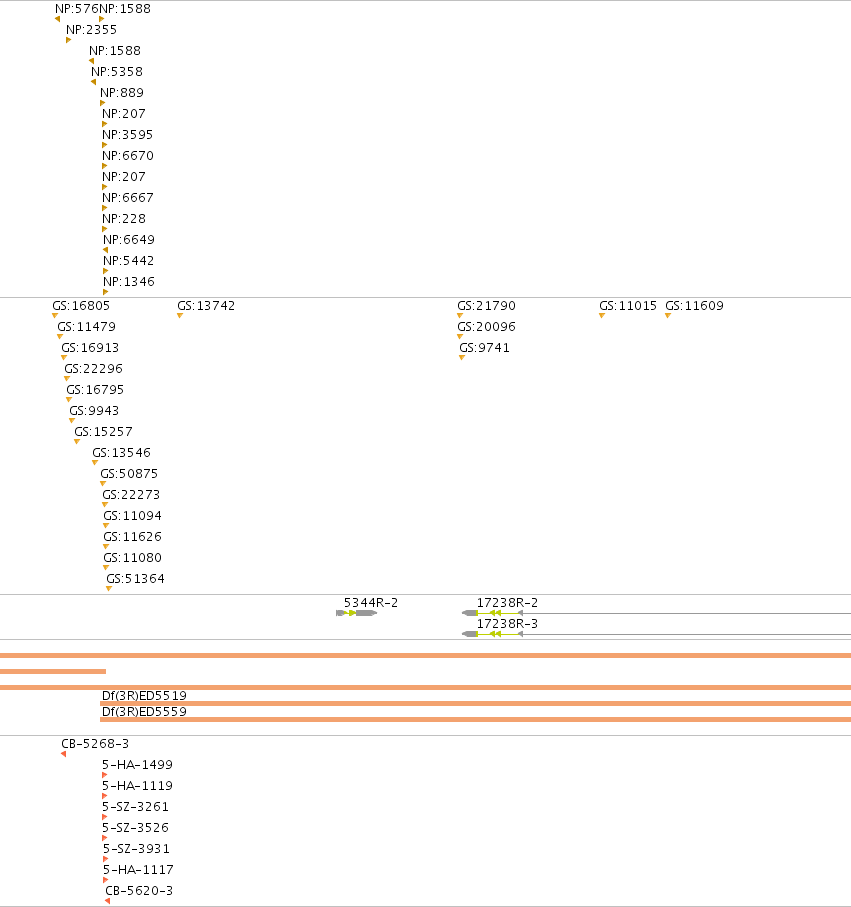Select the gene model glyph under 5344R-2
The width and height of the screenshot is (851, 907).
pyautogui.click(x=356, y=613)
